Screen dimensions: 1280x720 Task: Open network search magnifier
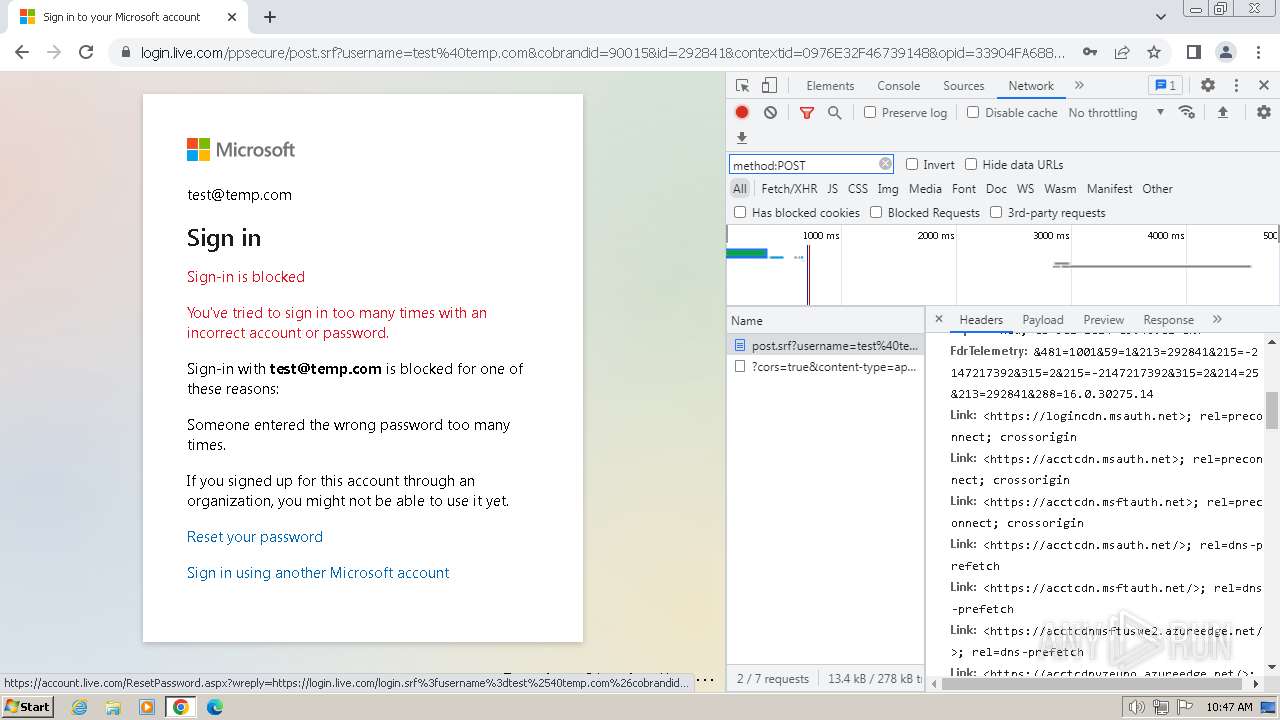coord(834,113)
